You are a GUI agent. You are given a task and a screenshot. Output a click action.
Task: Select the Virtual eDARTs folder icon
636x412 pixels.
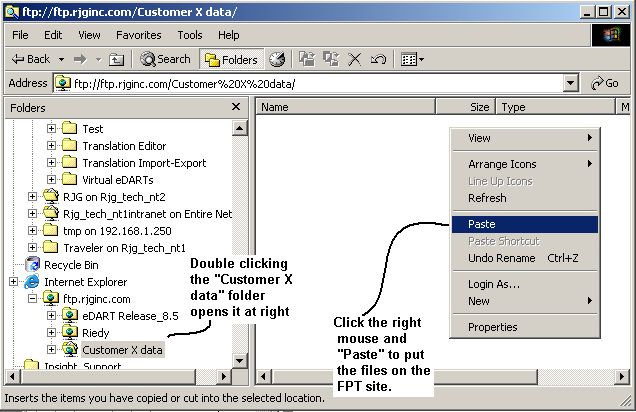tap(70, 179)
